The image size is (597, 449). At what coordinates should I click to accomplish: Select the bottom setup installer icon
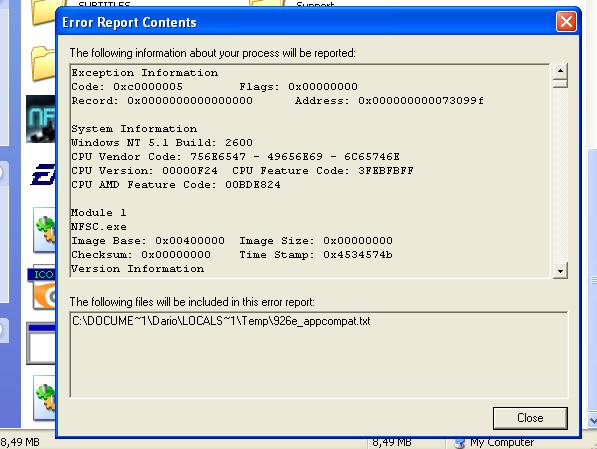(44, 397)
